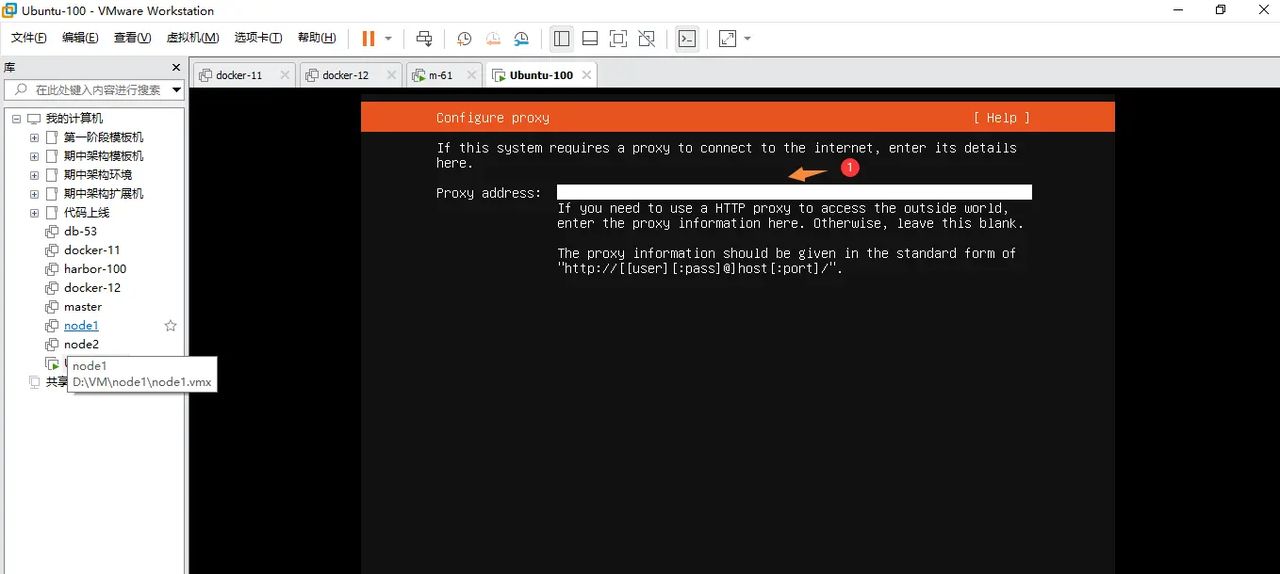Close the m-61 tab
This screenshot has width=1280, height=574.
click(x=471, y=75)
